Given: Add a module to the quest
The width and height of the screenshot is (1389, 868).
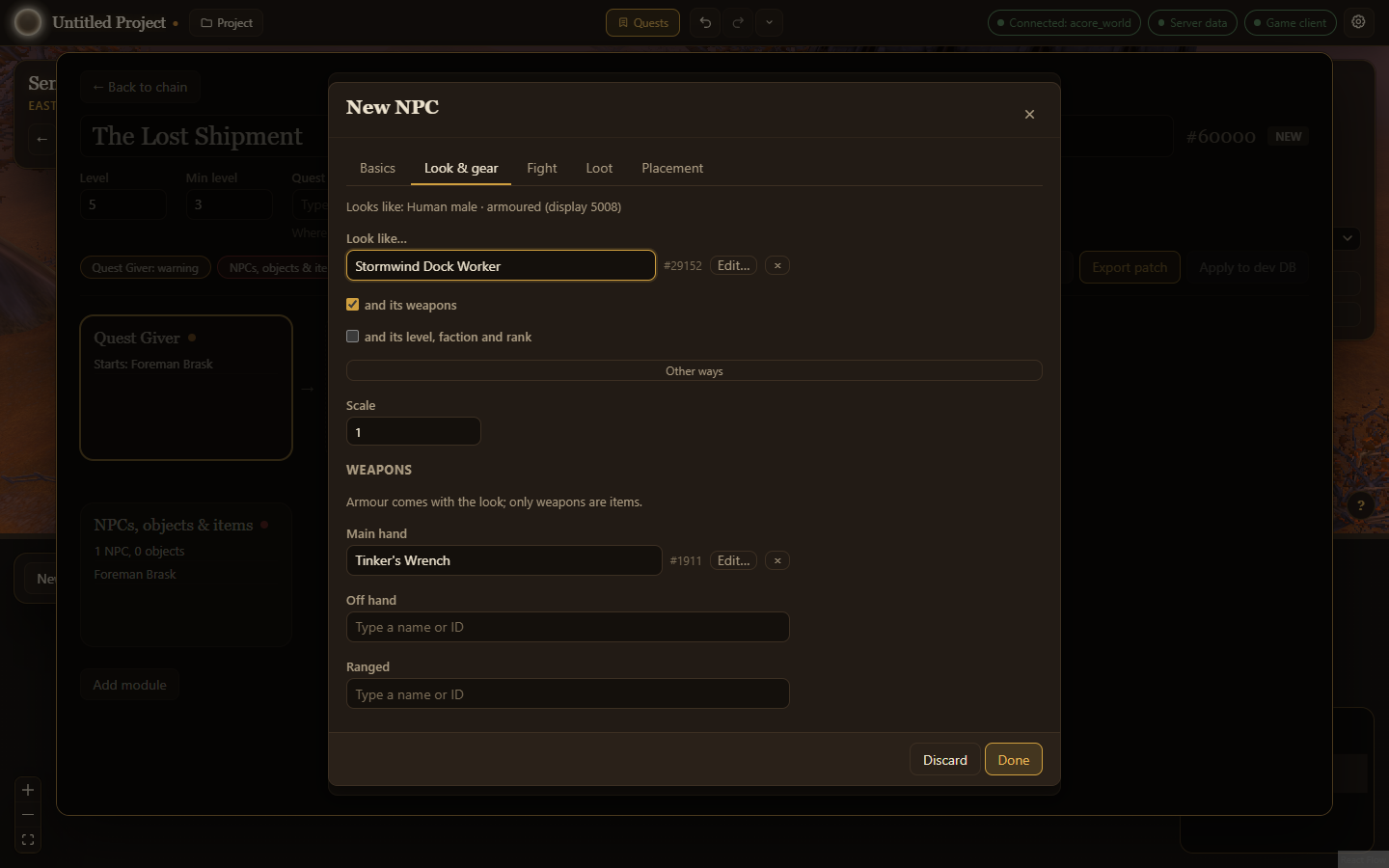Looking at the screenshot, I should 129,685.
